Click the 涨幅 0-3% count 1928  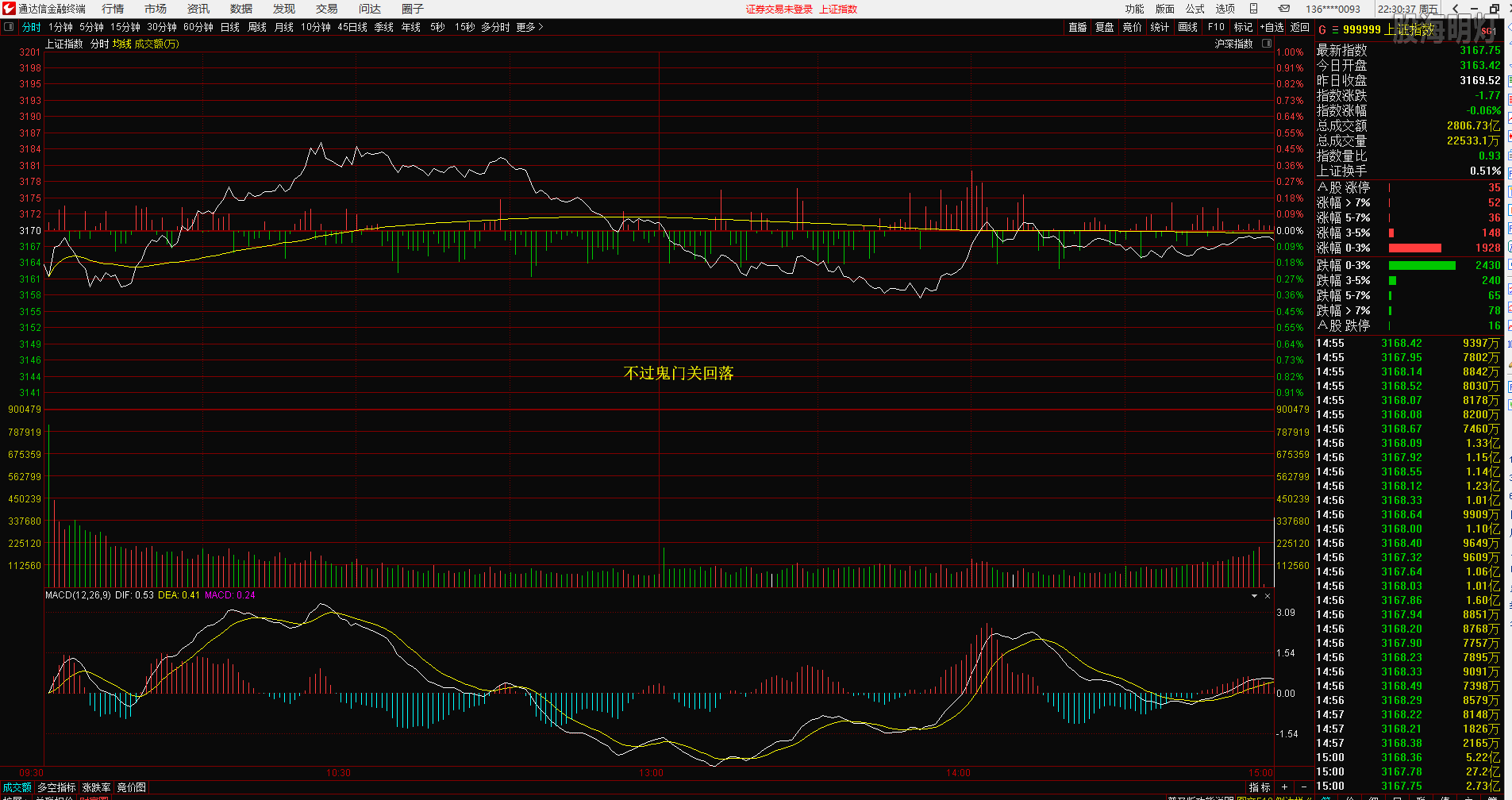(1488, 248)
